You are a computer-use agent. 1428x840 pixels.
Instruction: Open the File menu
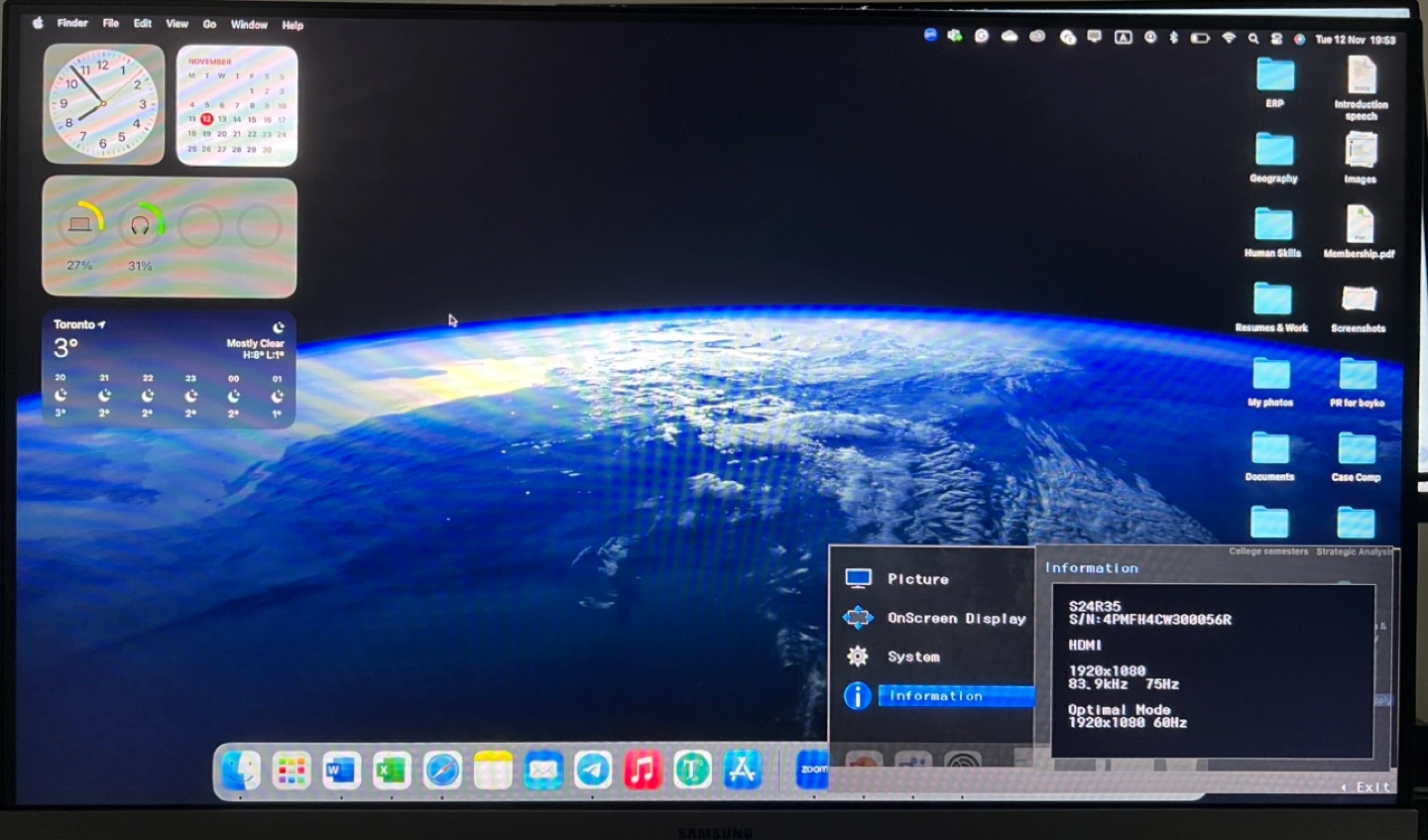[111, 23]
